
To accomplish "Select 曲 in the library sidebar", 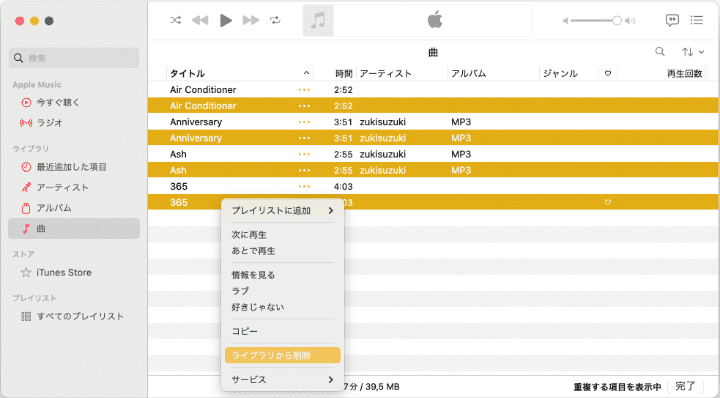I will [x=74, y=229].
